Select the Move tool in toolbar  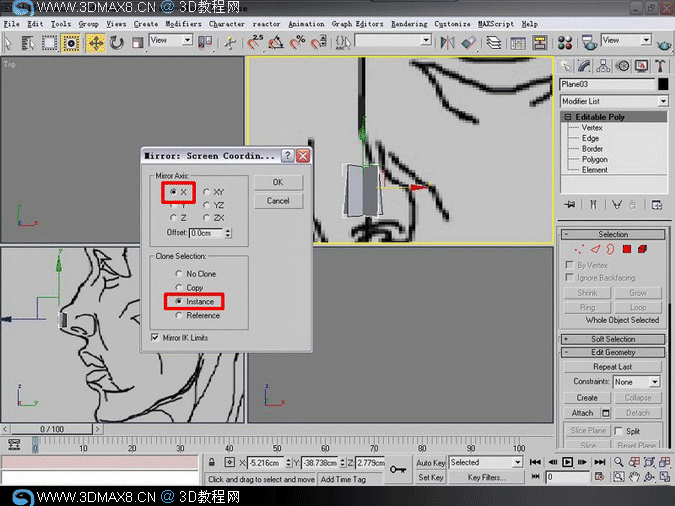tap(96, 43)
